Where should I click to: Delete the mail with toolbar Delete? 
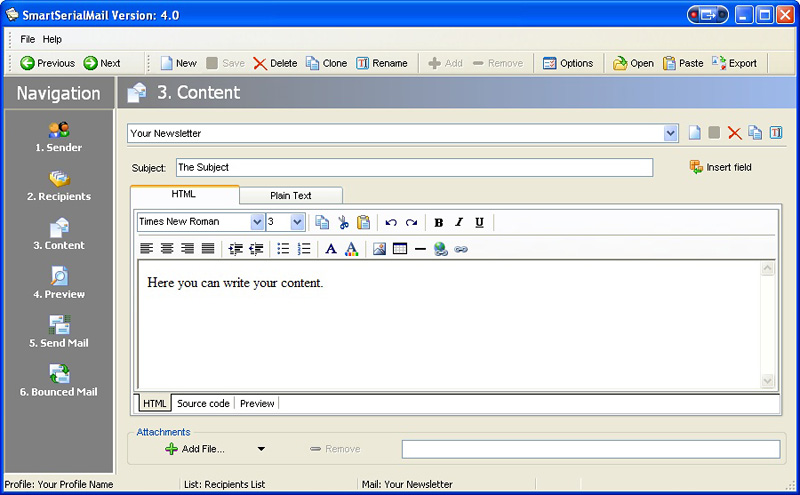[x=275, y=63]
